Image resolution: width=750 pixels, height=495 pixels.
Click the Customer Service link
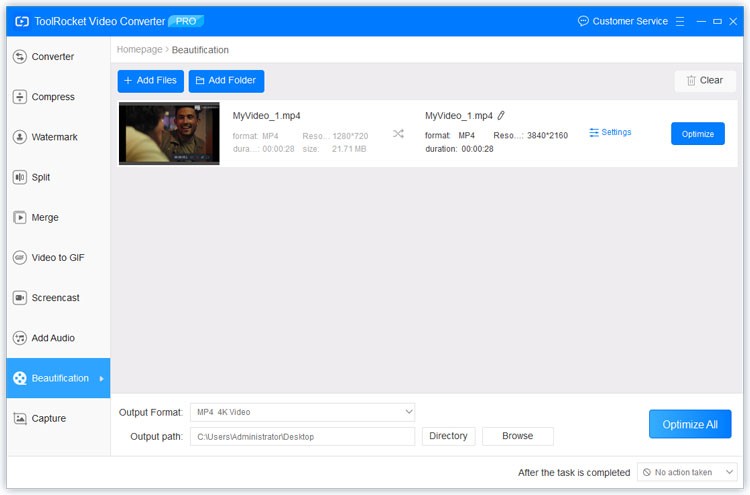tap(630, 22)
